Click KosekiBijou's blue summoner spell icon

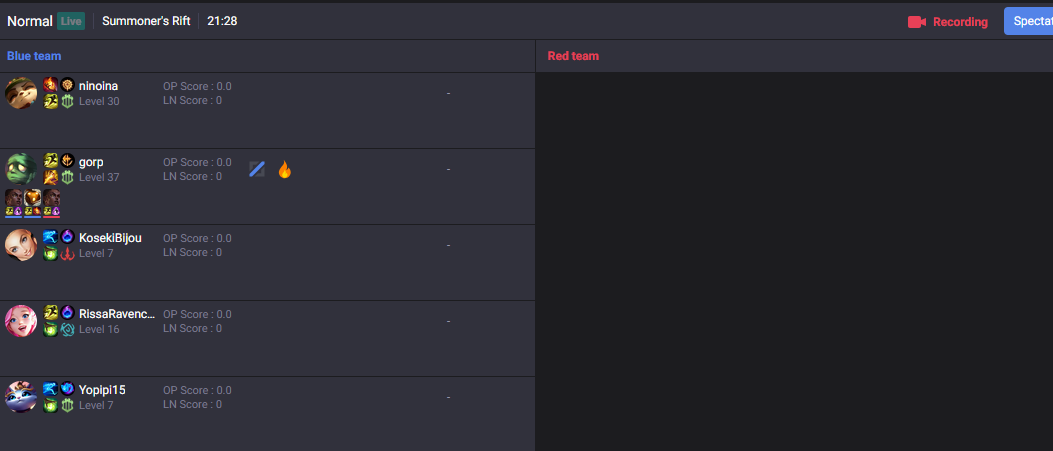50,237
